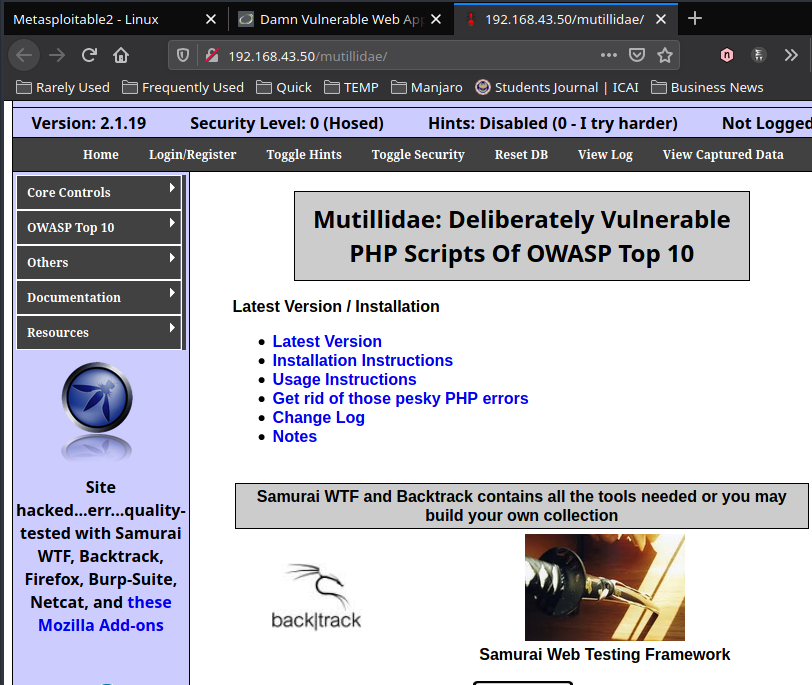
Task: Save page to Pocket
Action: click(636, 55)
